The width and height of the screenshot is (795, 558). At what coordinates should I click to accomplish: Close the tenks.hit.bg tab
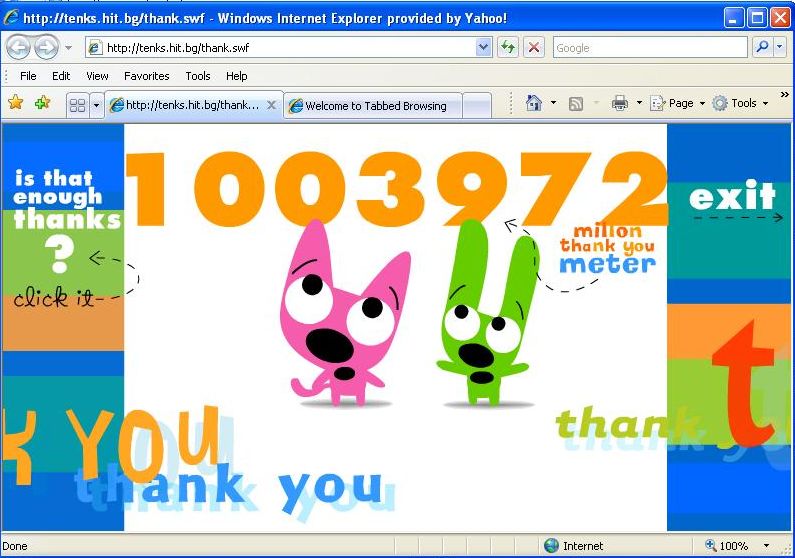coord(272,105)
